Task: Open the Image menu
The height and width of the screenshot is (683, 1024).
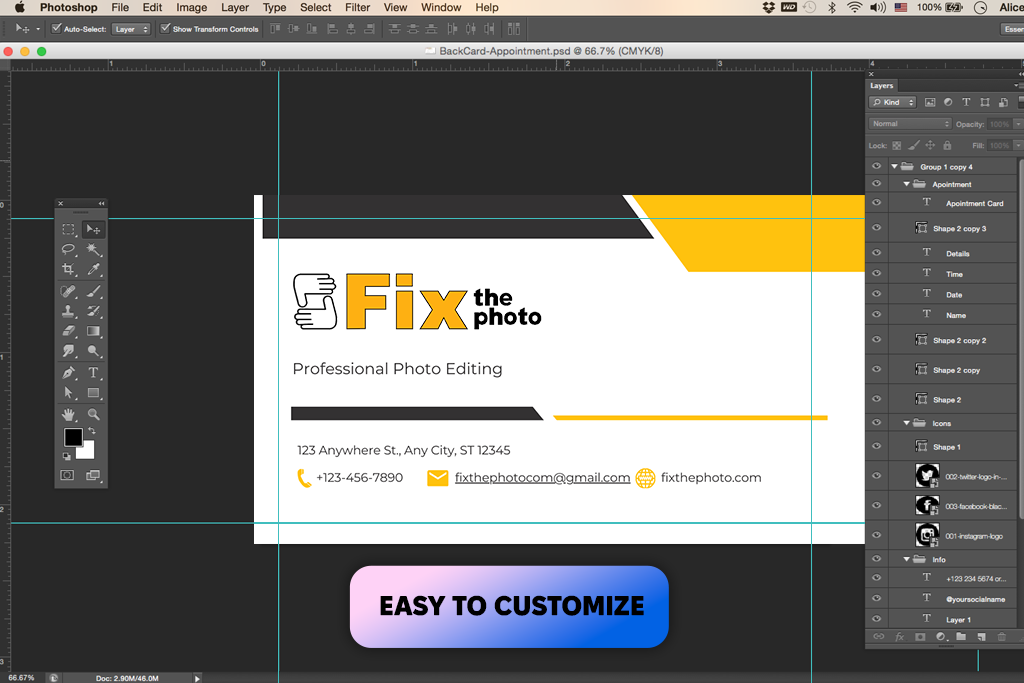Action: (x=191, y=7)
